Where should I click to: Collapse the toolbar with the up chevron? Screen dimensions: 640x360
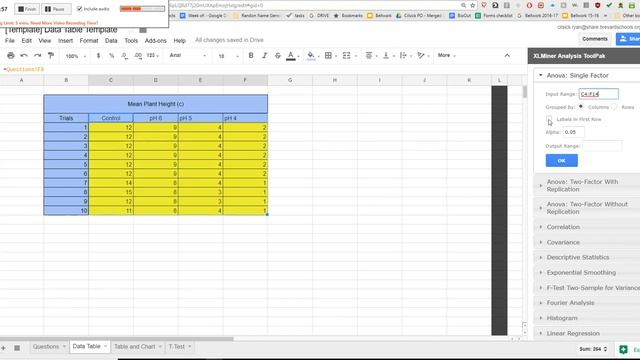507,56
